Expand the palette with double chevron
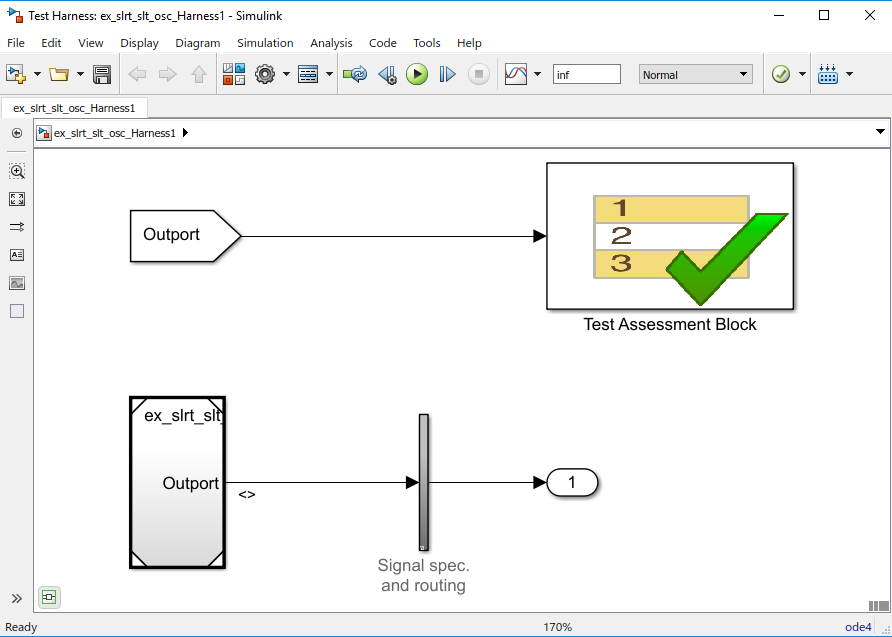 [16, 598]
